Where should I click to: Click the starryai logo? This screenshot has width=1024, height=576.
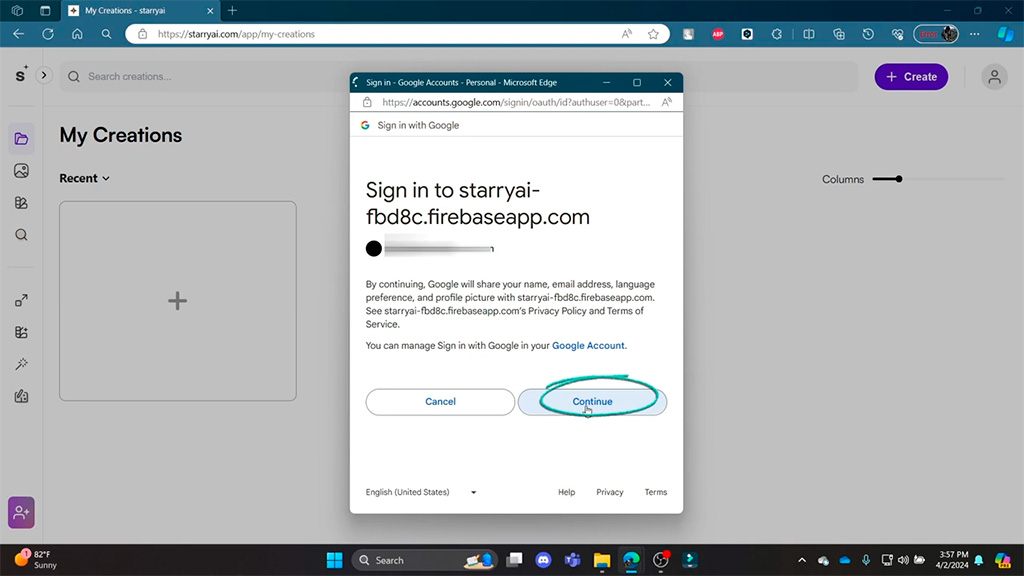coord(21,75)
